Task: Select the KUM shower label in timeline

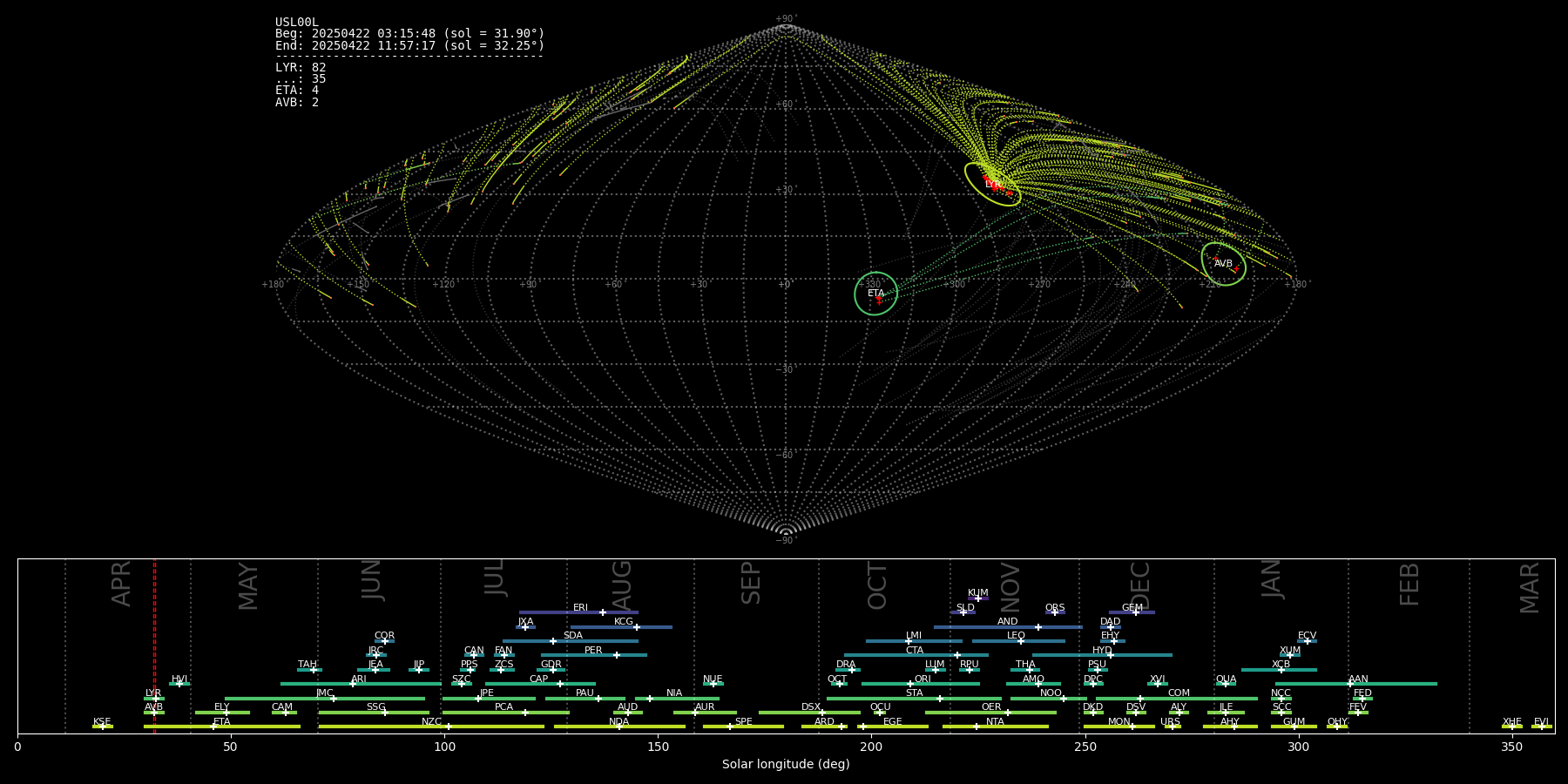Action: tap(978, 593)
